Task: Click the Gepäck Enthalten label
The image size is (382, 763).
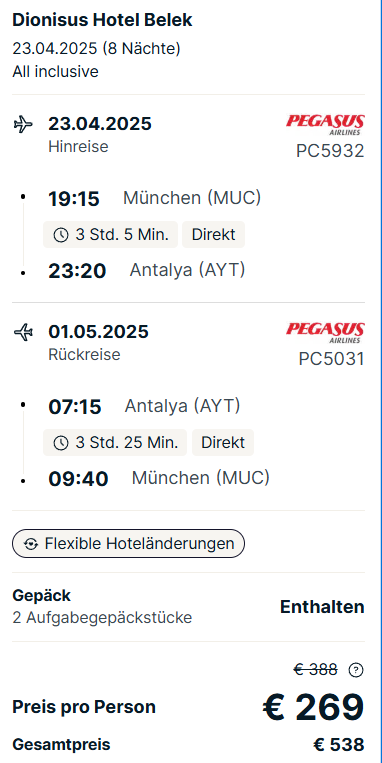Action: pos(322,607)
